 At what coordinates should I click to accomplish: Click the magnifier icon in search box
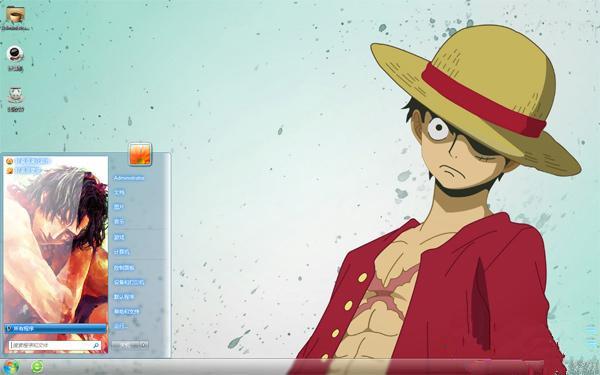(x=96, y=346)
